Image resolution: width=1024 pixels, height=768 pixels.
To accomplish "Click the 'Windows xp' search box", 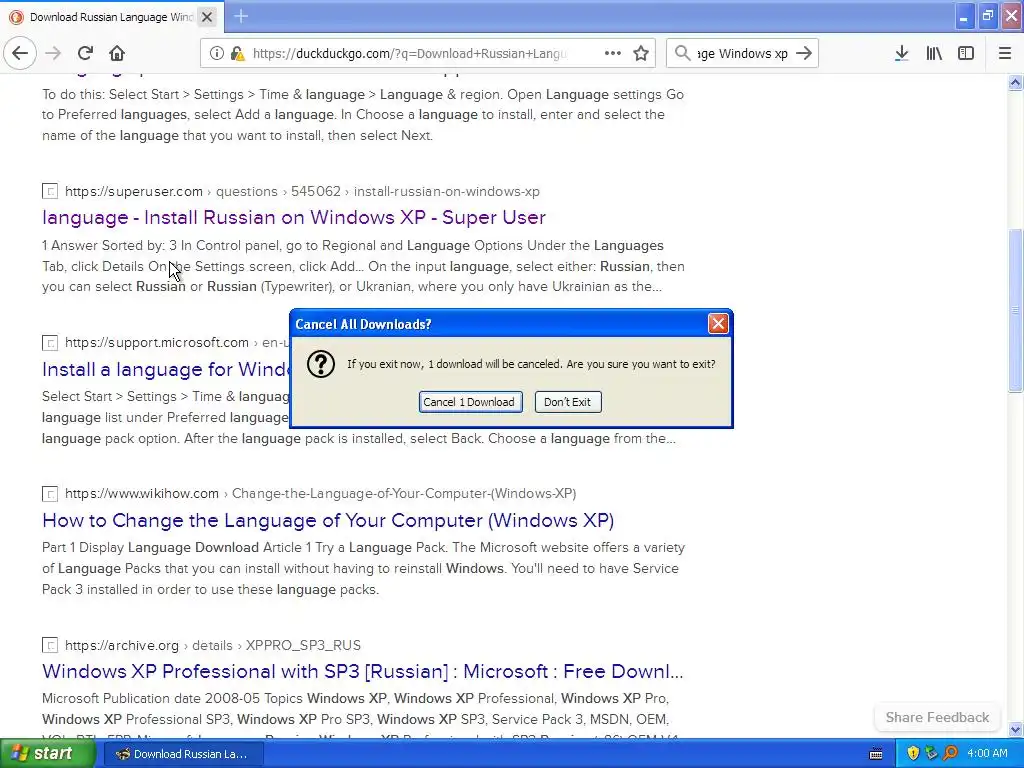I will pyautogui.click(x=743, y=53).
